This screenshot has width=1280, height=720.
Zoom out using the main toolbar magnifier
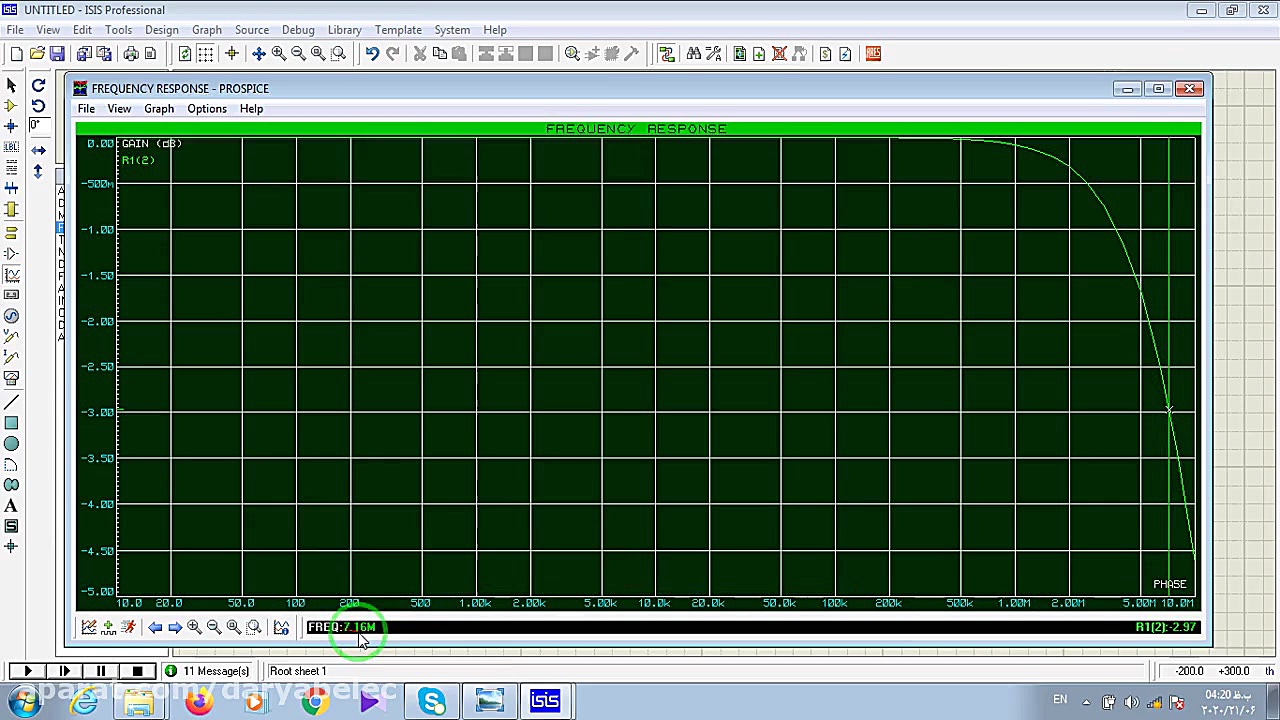pos(298,54)
